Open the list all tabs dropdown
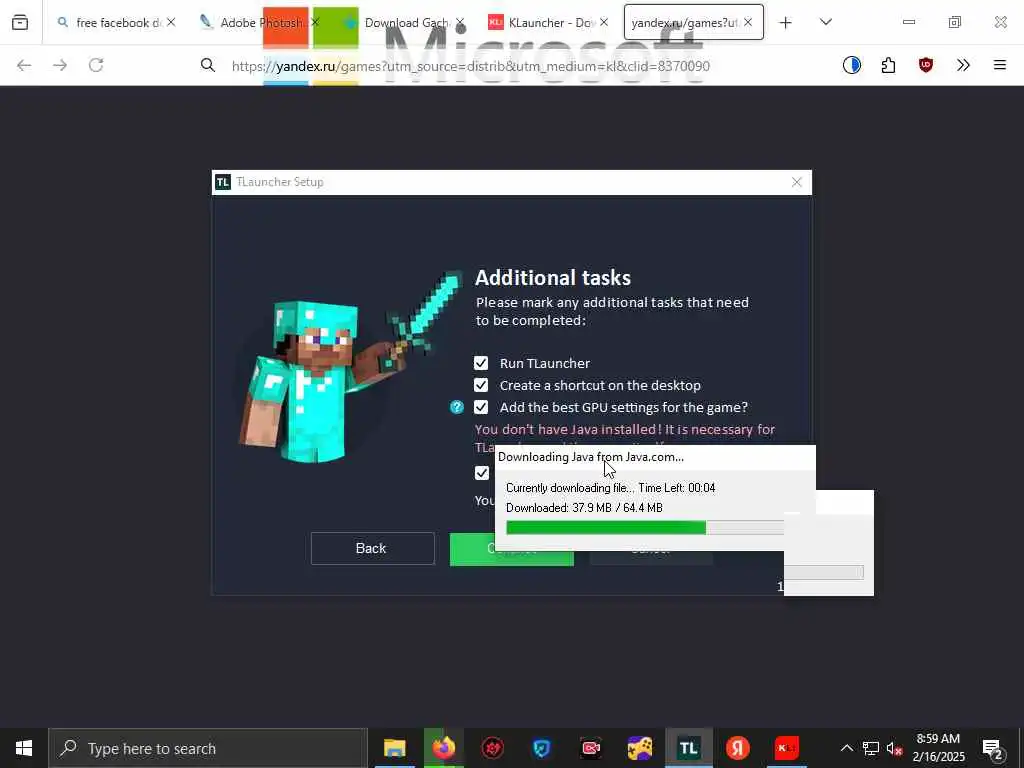 pos(825,22)
